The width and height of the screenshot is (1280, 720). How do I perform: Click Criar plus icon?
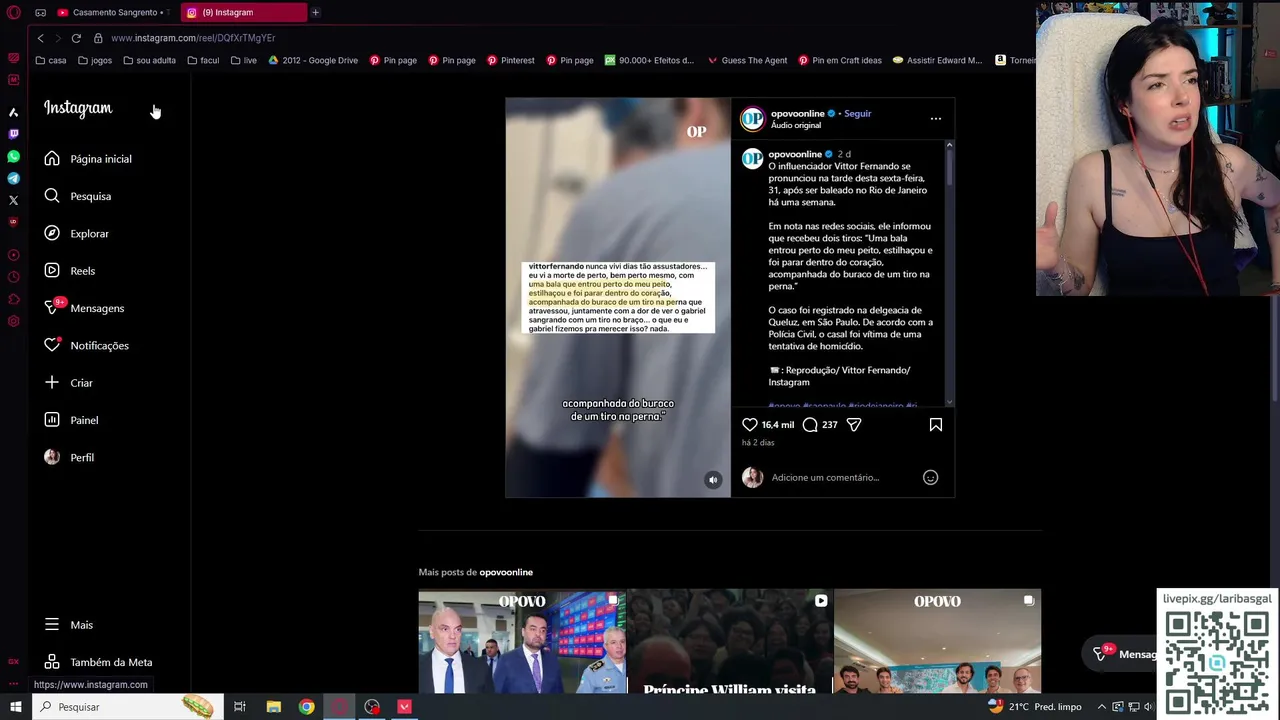(x=52, y=383)
